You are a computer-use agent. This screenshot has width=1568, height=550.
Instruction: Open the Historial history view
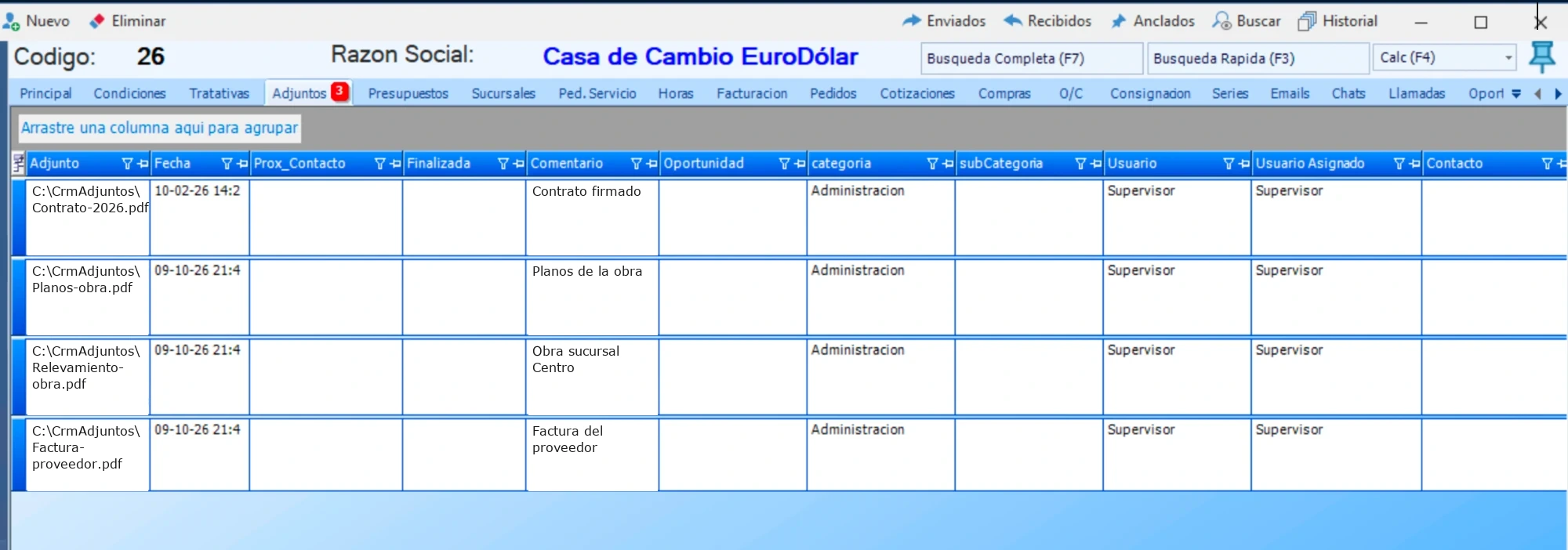(1338, 21)
